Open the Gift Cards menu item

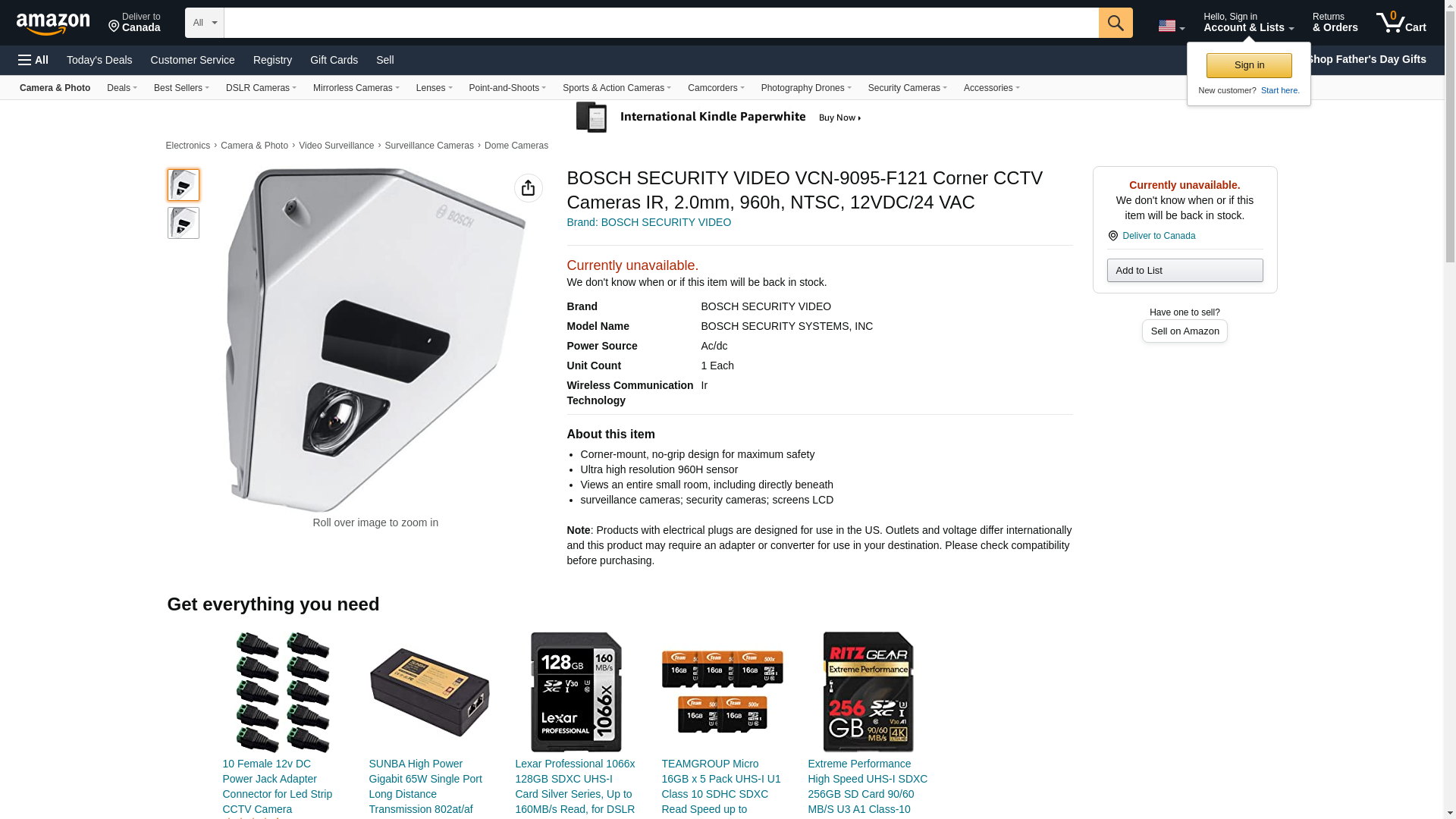coord(334,60)
